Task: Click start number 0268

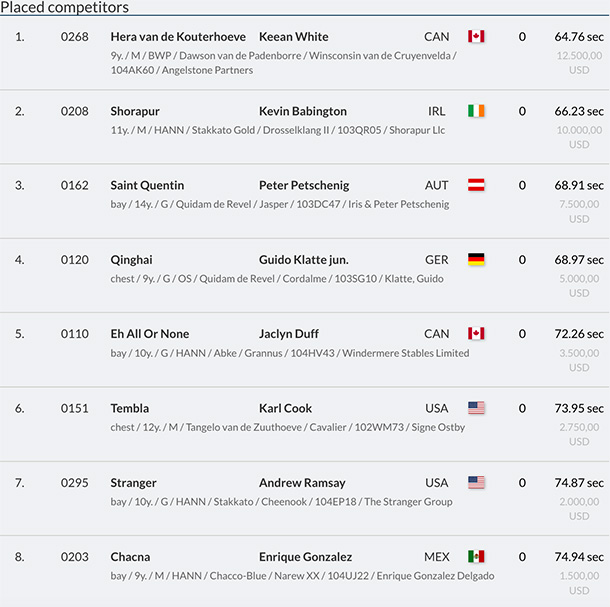Action: (74, 37)
